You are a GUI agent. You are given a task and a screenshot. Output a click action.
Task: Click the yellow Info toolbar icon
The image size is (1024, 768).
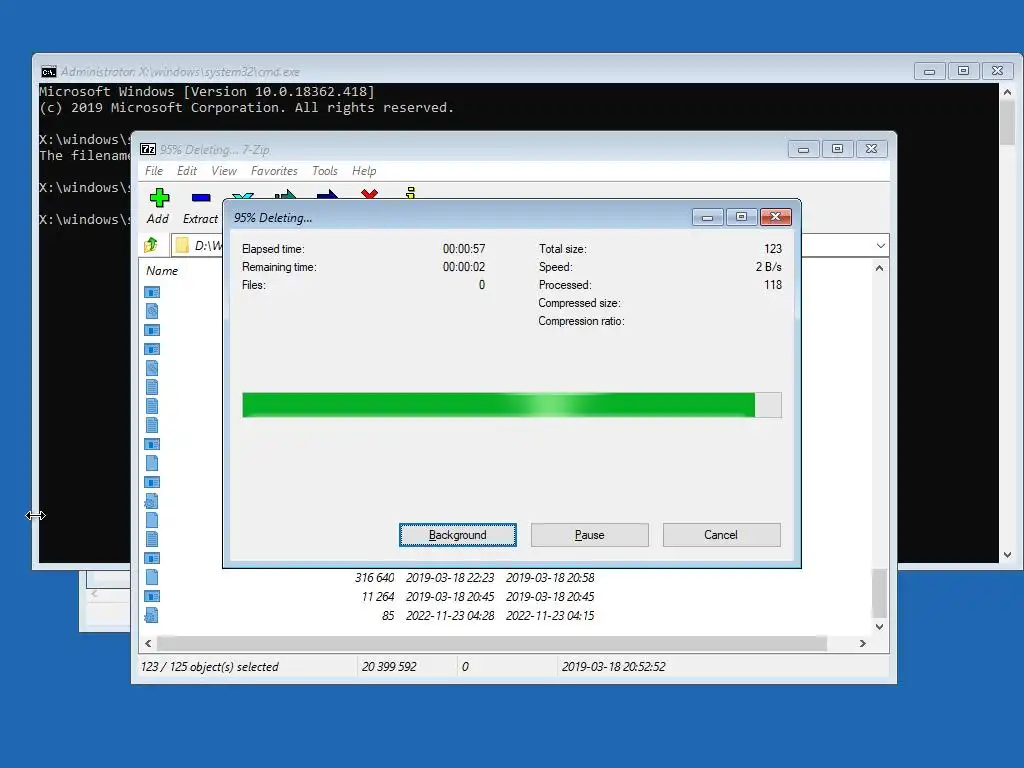coord(411,193)
